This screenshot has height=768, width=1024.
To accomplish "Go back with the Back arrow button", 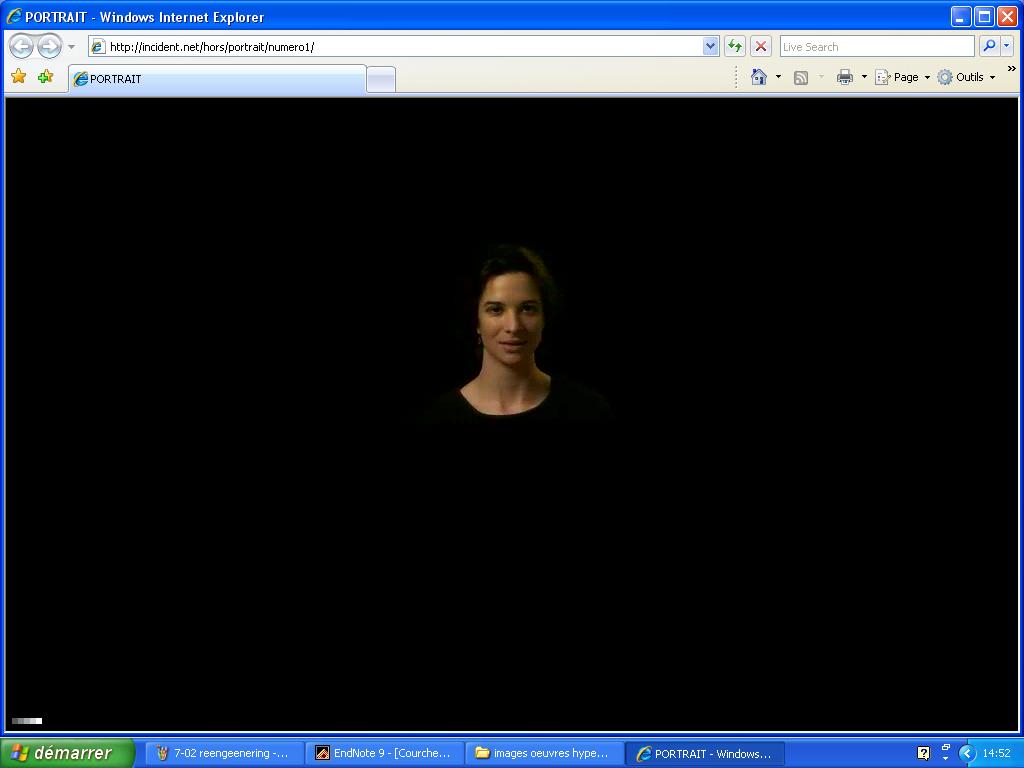I will (x=21, y=46).
